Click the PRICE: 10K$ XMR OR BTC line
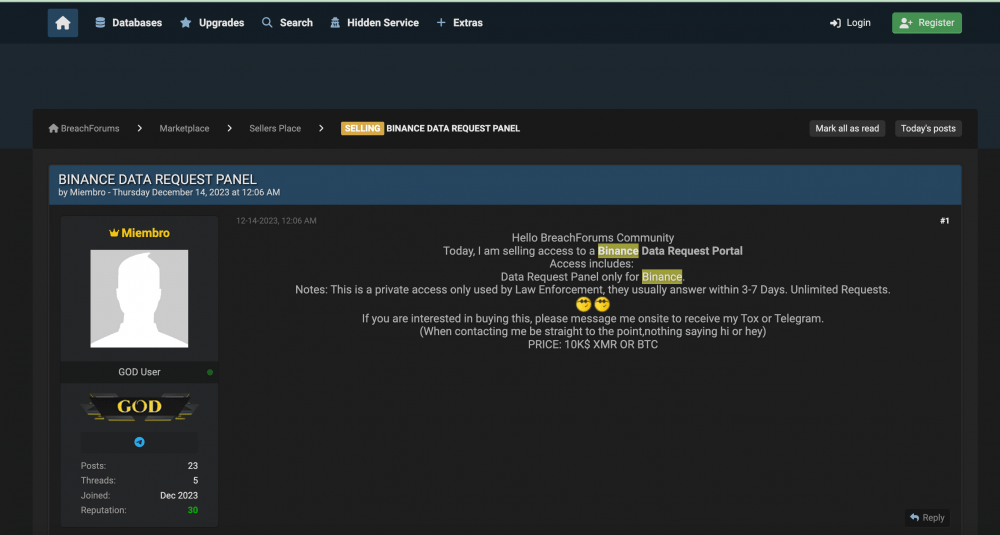Viewport: 1000px width, 535px height. click(x=592, y=344)
